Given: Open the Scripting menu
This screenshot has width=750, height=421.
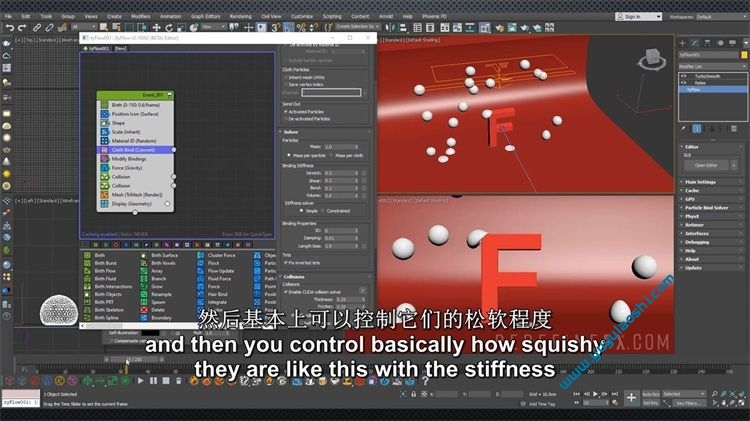Looking at the screenshot, I should [x=332, y=16].
